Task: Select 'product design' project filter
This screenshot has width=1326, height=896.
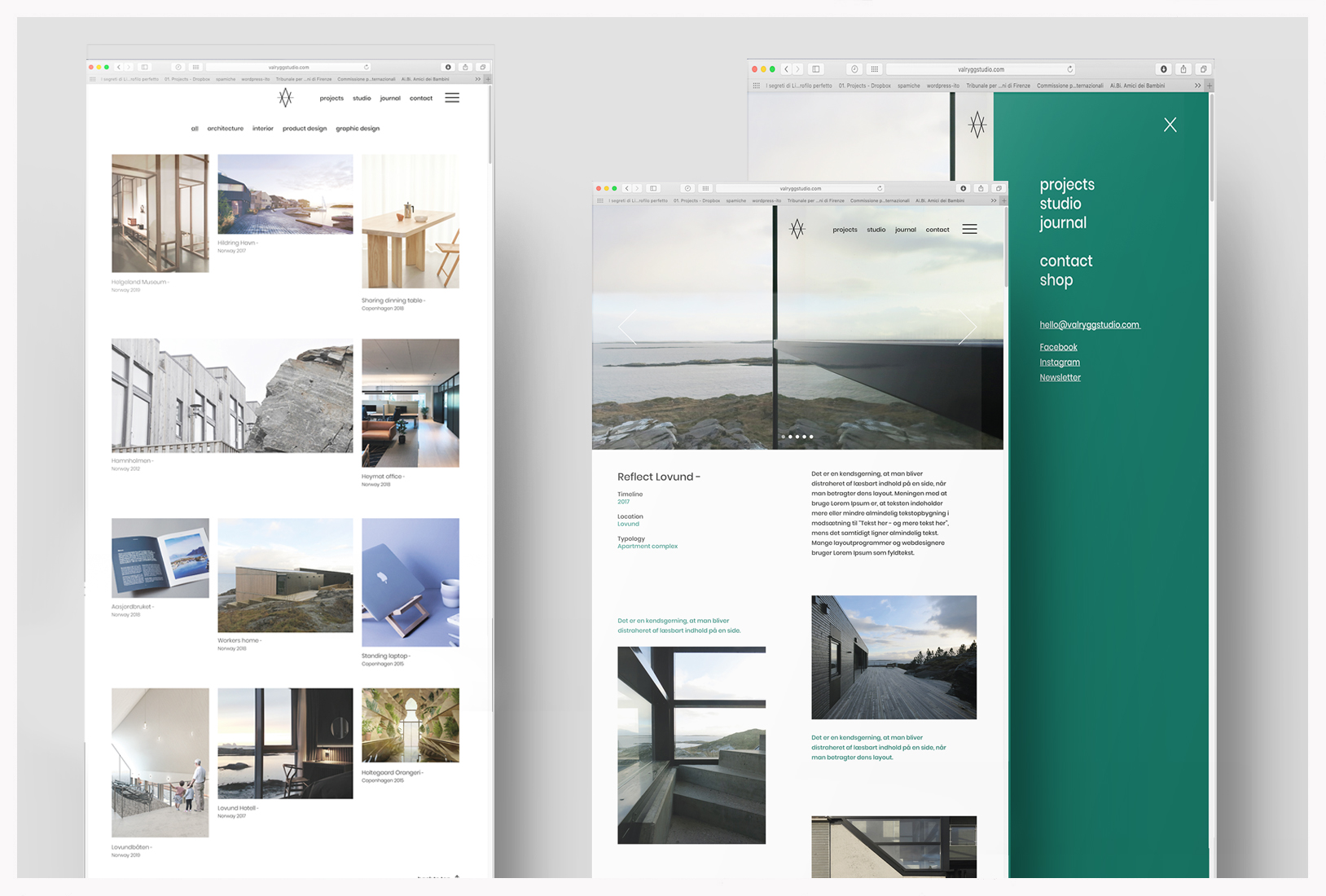Action: coord(305,129)
